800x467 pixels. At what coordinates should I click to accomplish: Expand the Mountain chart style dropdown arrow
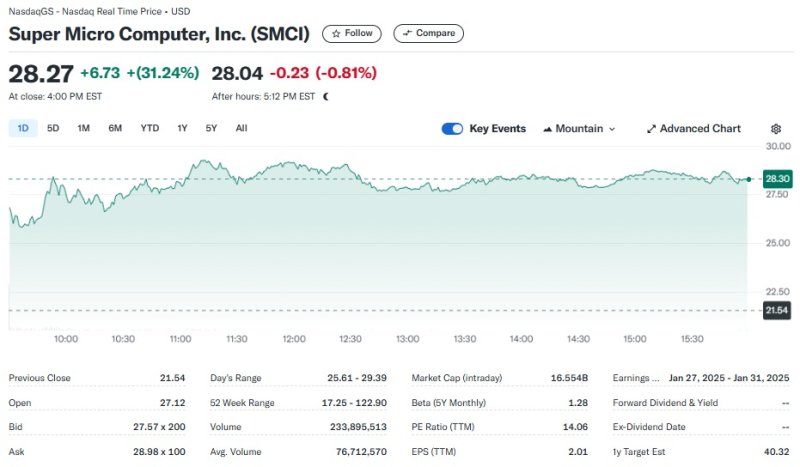[612, 129]
